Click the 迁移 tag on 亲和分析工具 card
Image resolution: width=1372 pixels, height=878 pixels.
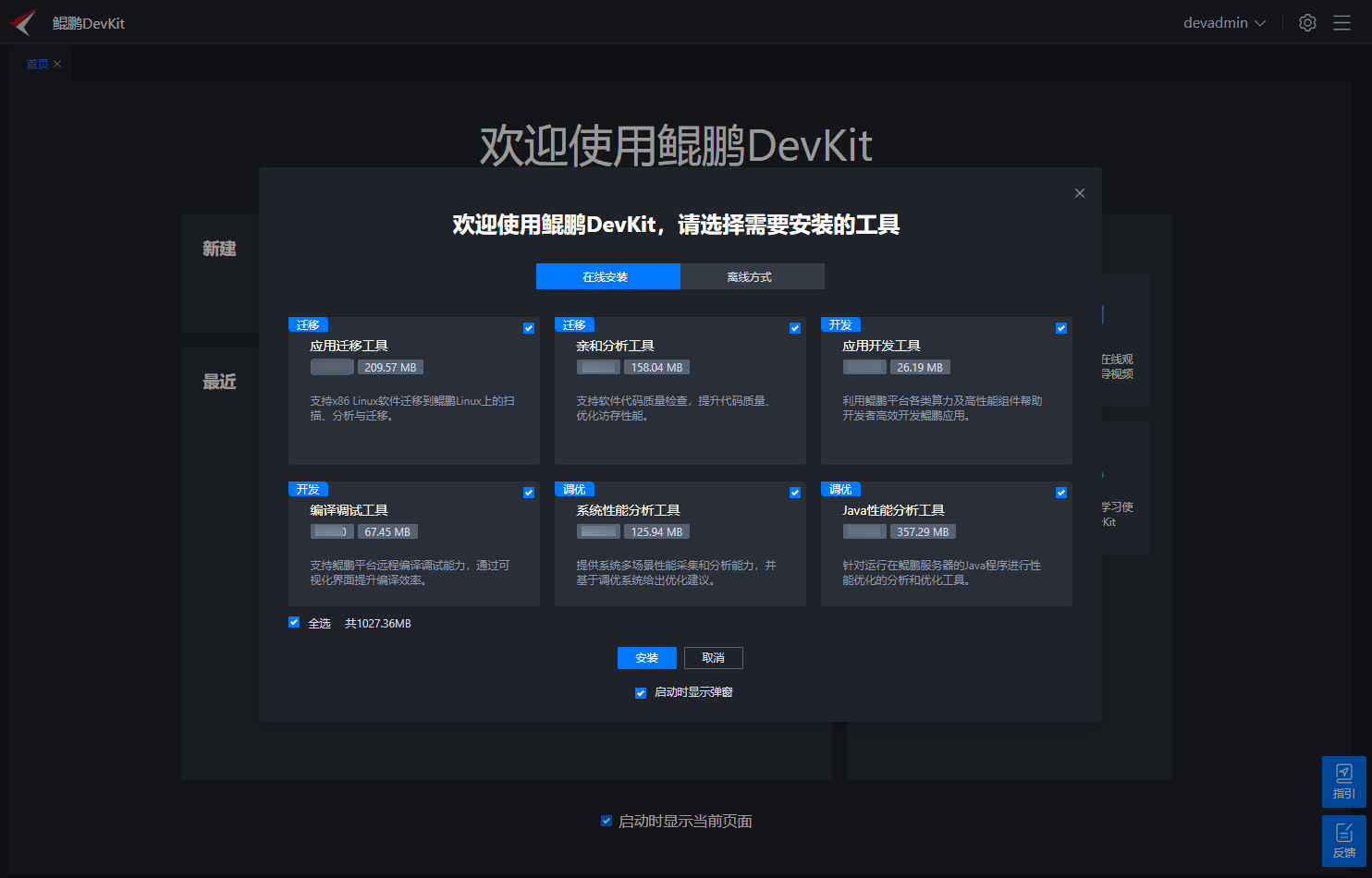[574, 325]
